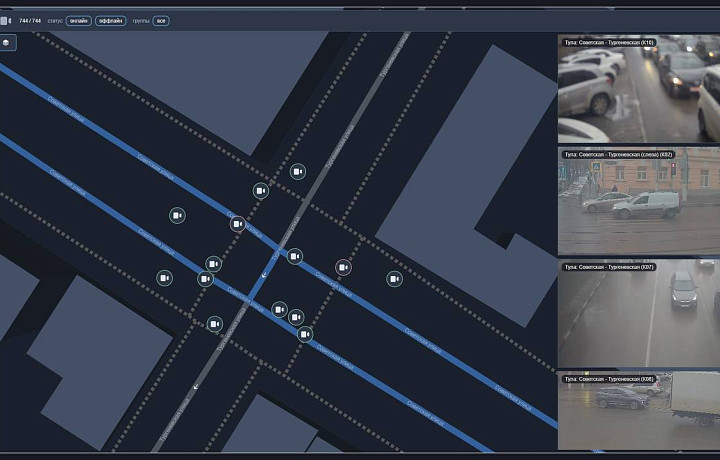Open the pink-ringed camera marker east of the intersection
Screen dimensions: 720x460
[343, 268]
